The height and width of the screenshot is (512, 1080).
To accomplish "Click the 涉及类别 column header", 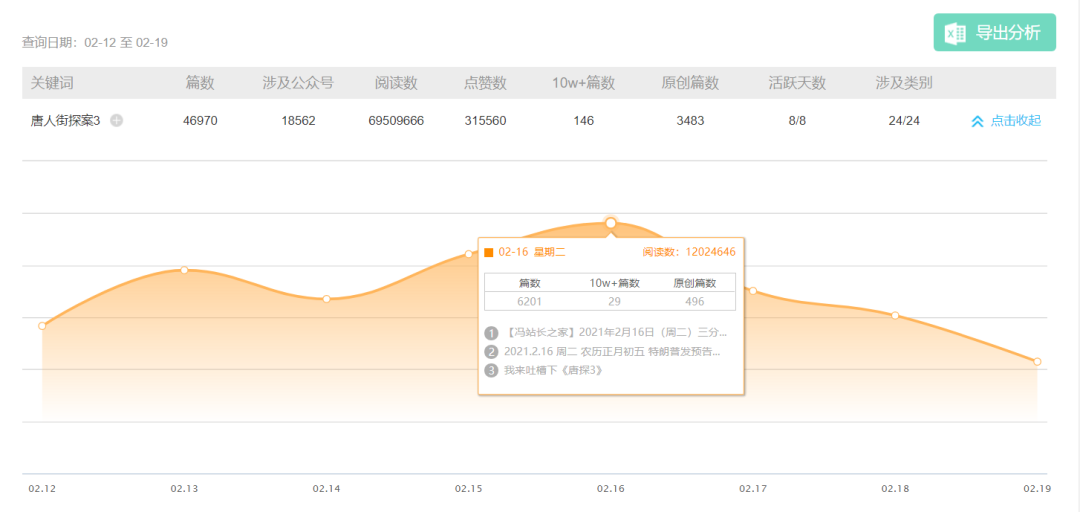I will (x=904, y=83).
